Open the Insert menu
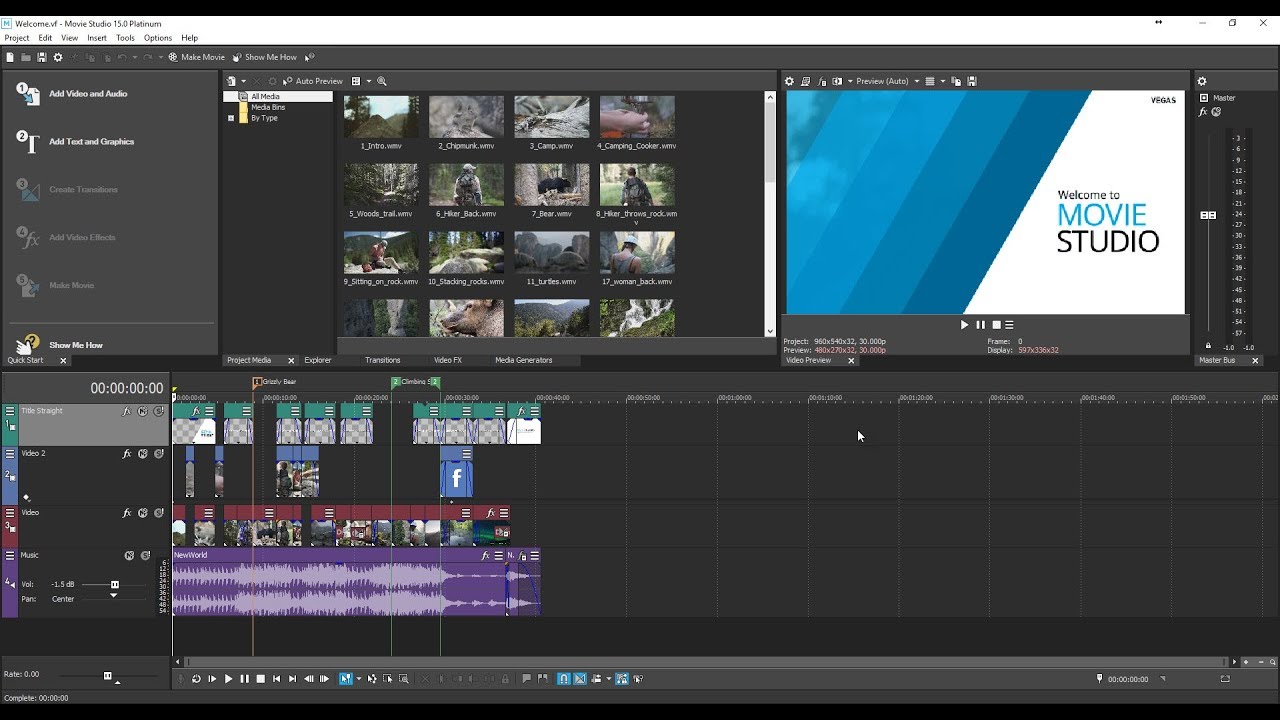This screenshot has height=720, width=1280. [97, 38]
